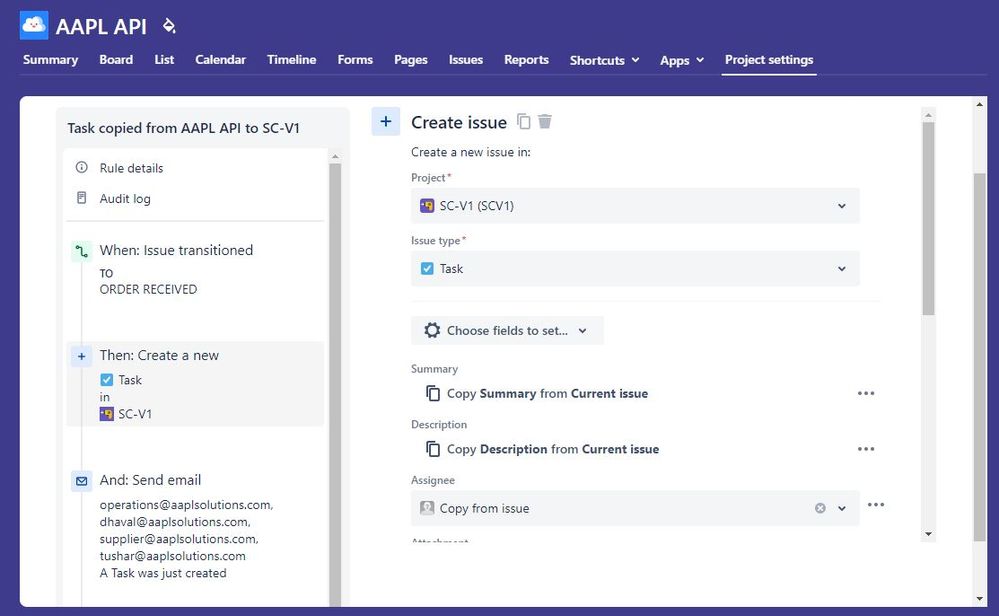Click the Rule details info icon

(82, 168)
